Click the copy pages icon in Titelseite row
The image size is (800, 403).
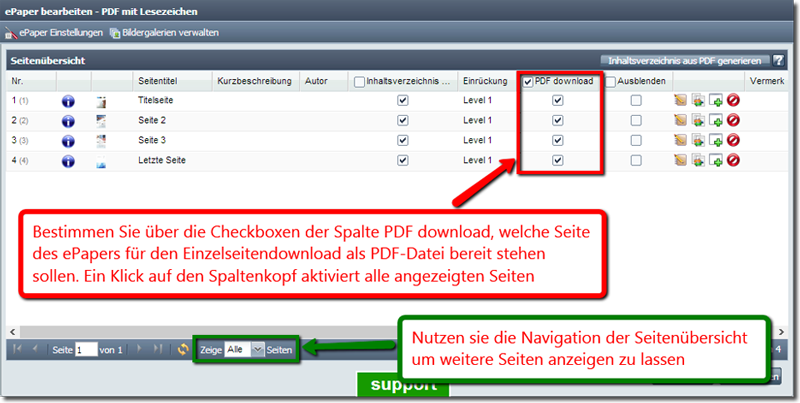(698, 100)
